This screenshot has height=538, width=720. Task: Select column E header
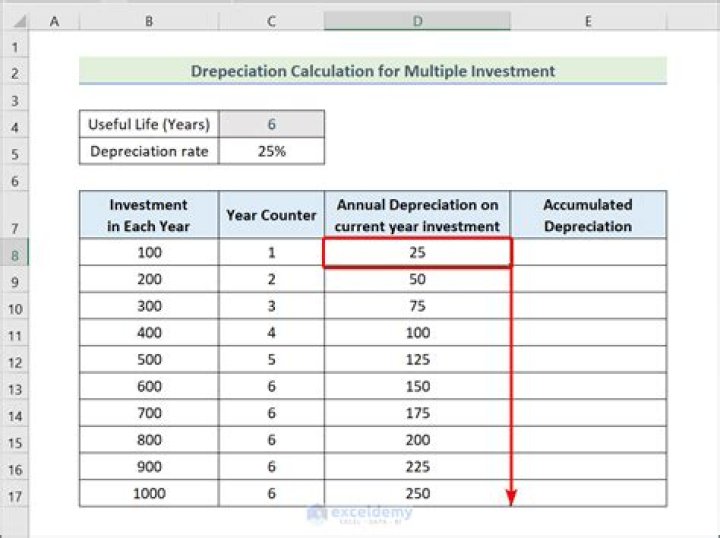click(x=588, y=21)
